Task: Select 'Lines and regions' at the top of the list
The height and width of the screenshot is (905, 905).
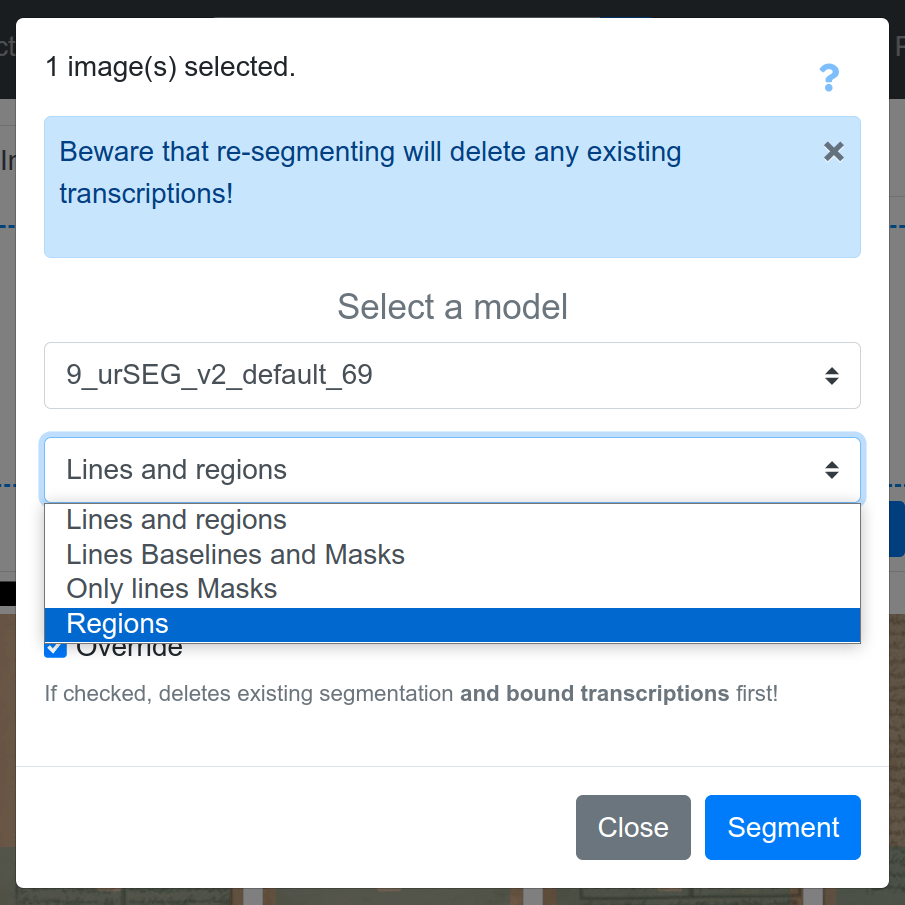Action: 175,519
